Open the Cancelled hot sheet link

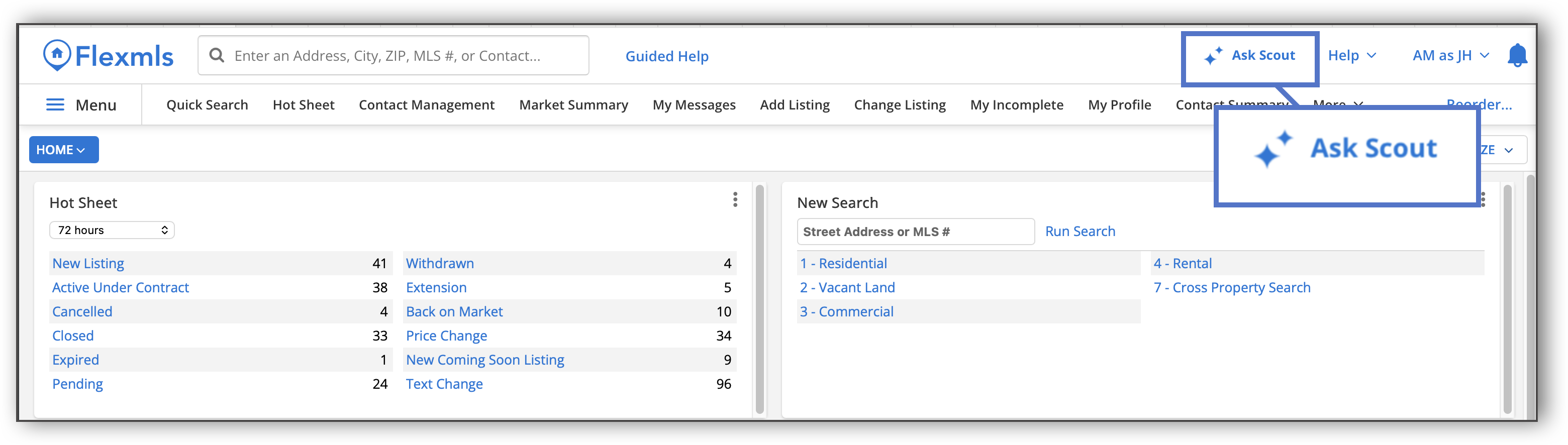[82, 311]
